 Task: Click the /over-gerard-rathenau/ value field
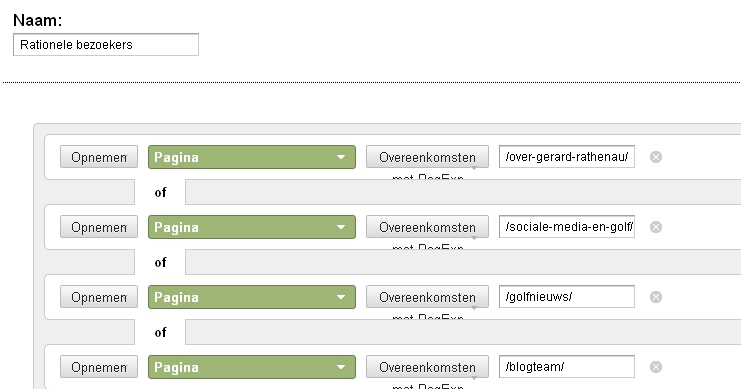click(x=567, y=156)
